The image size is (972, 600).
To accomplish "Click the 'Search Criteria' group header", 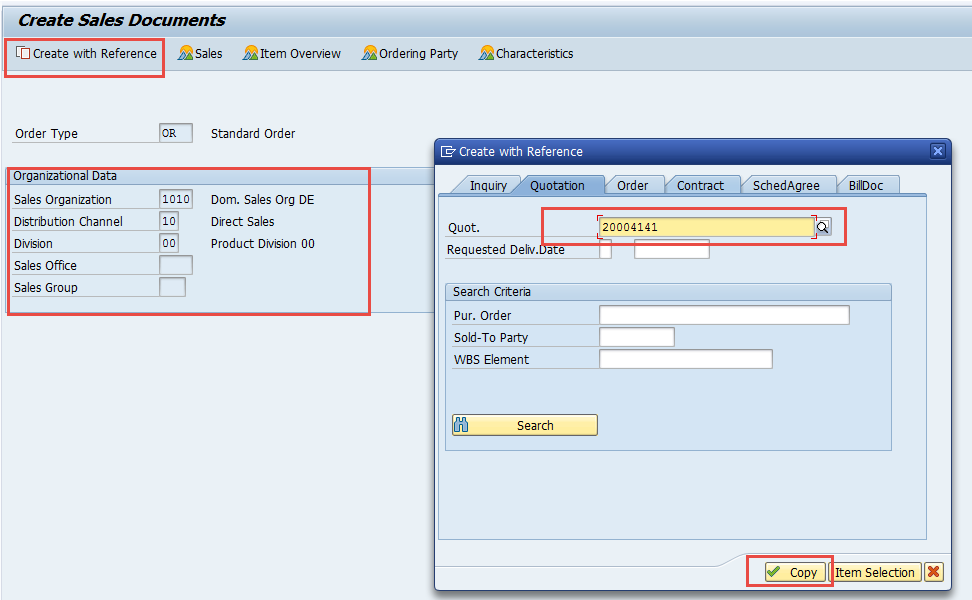I will click(492, 291).
